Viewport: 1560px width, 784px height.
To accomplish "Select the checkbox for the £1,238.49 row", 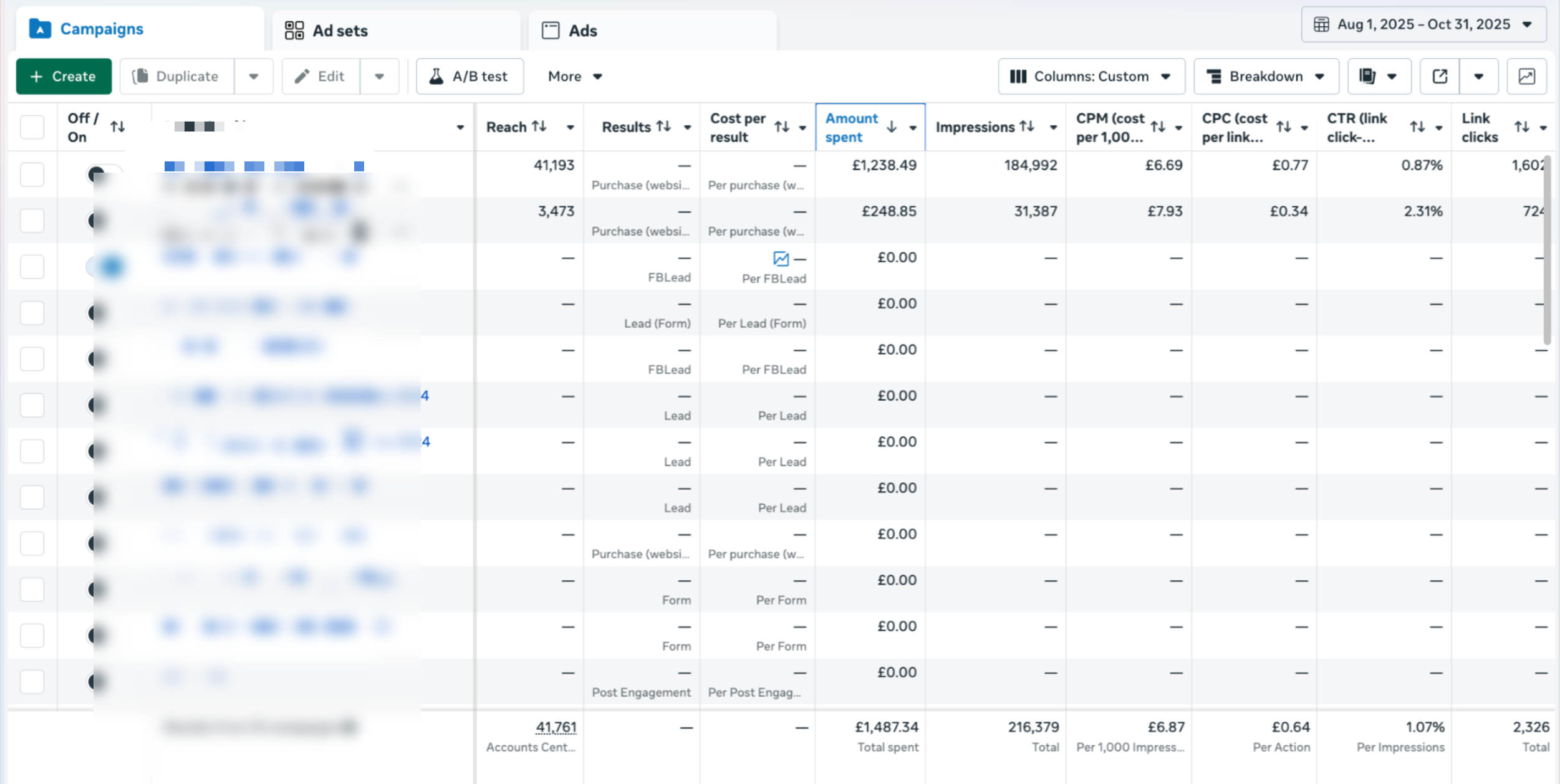I will [32, 174].
